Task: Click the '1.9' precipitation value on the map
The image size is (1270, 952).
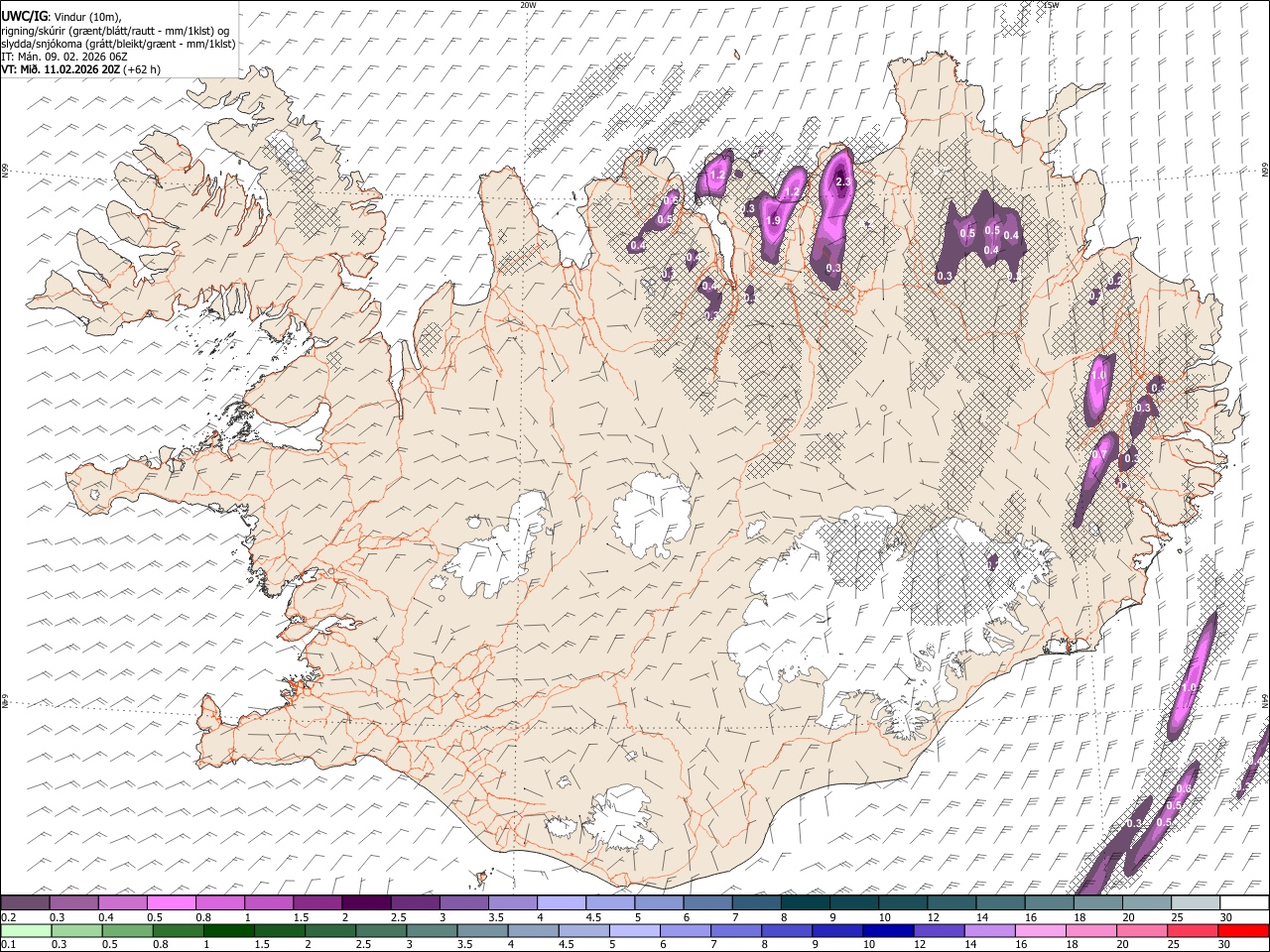Action: pyautogui.click(x=773, y=220)
